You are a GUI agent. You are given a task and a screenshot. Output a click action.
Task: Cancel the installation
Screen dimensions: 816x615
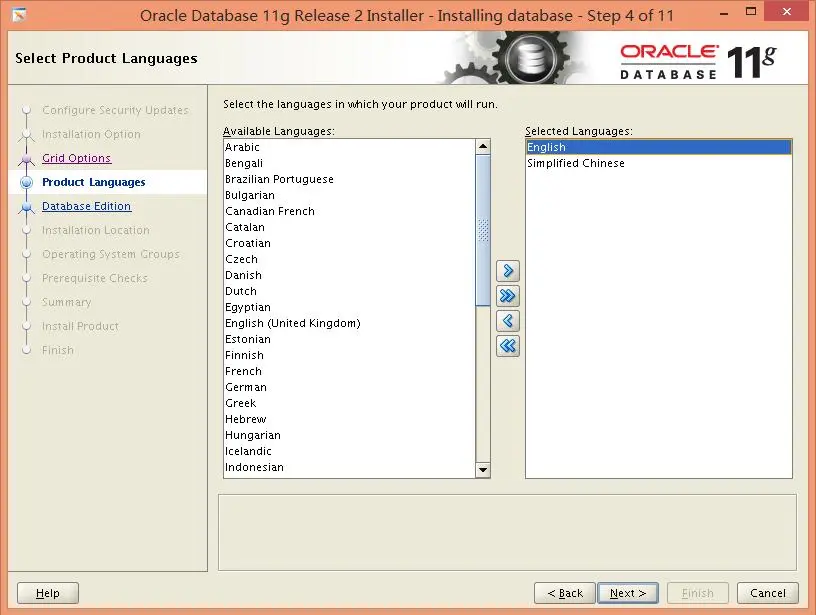coord(768,593)
